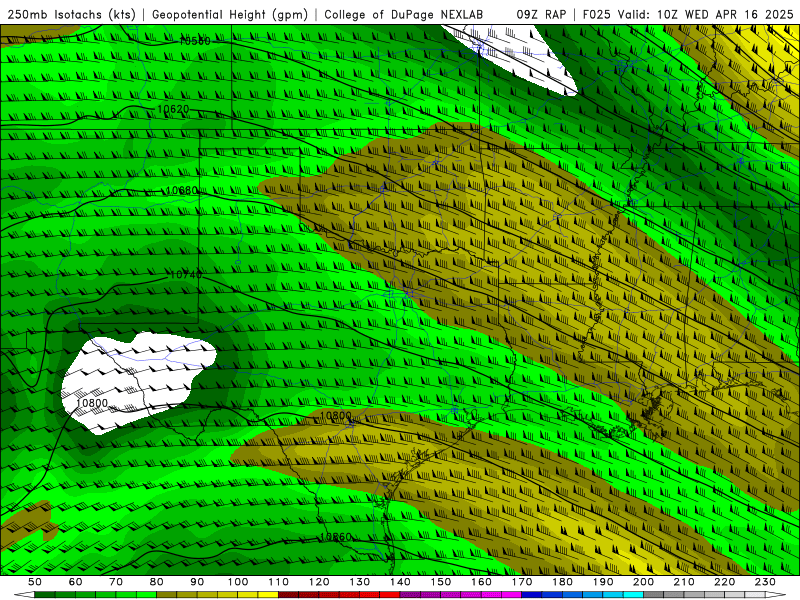Click the 200 value on the color scale
This screenshot has height=600, width=800.
click(643, 582)
